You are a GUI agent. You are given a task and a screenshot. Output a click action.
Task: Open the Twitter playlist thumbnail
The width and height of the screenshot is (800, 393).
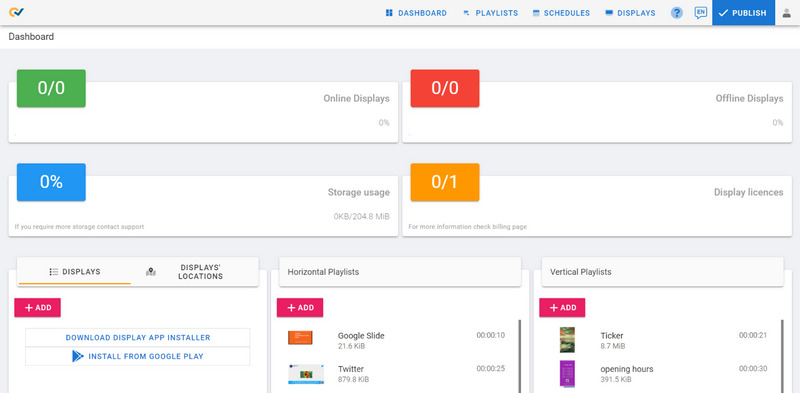306,375
